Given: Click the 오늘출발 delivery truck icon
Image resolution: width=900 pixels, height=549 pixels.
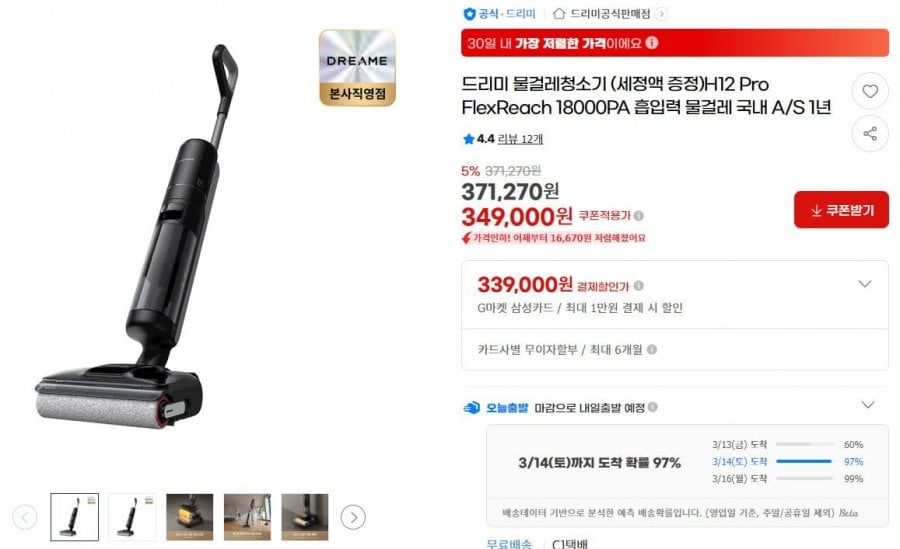Looking at the screenshot, I should 471,408.
